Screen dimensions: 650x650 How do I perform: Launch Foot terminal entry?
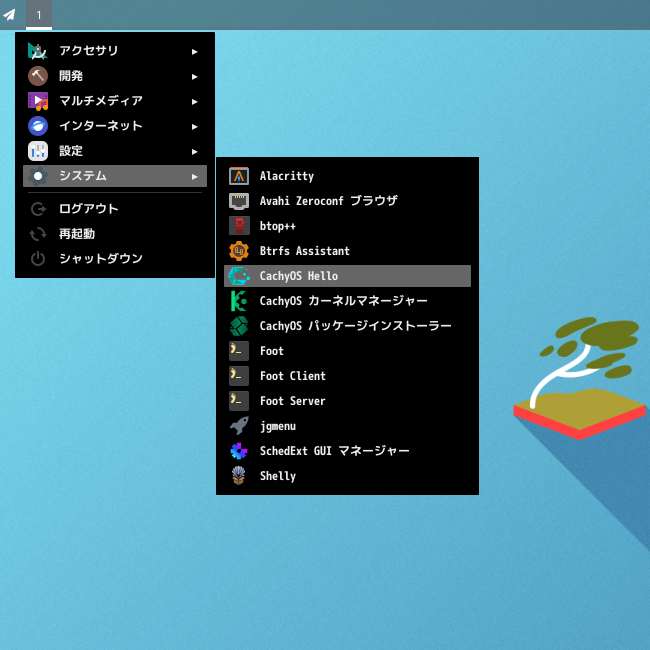click(347, 351)
